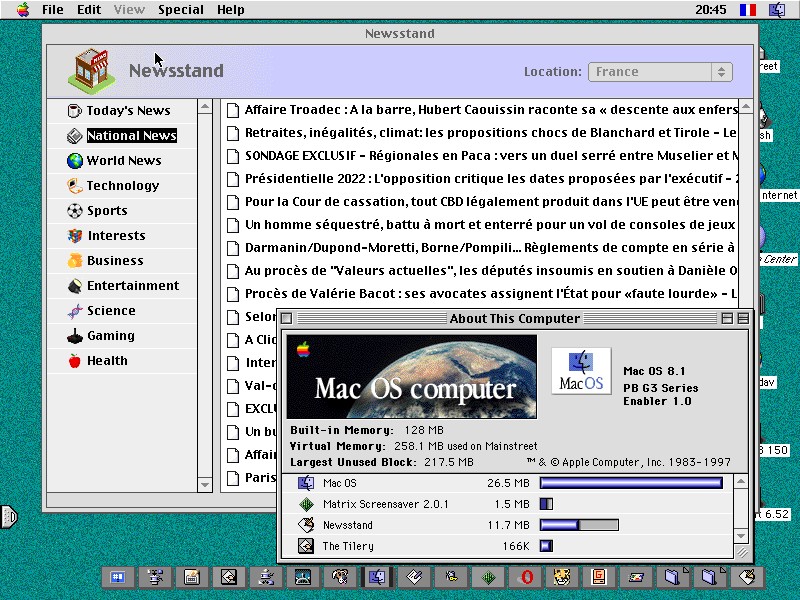Click the Newsstand memory usage bar
Image resolution: width=800 pixels, height=600 pixels.
[579, 524]
